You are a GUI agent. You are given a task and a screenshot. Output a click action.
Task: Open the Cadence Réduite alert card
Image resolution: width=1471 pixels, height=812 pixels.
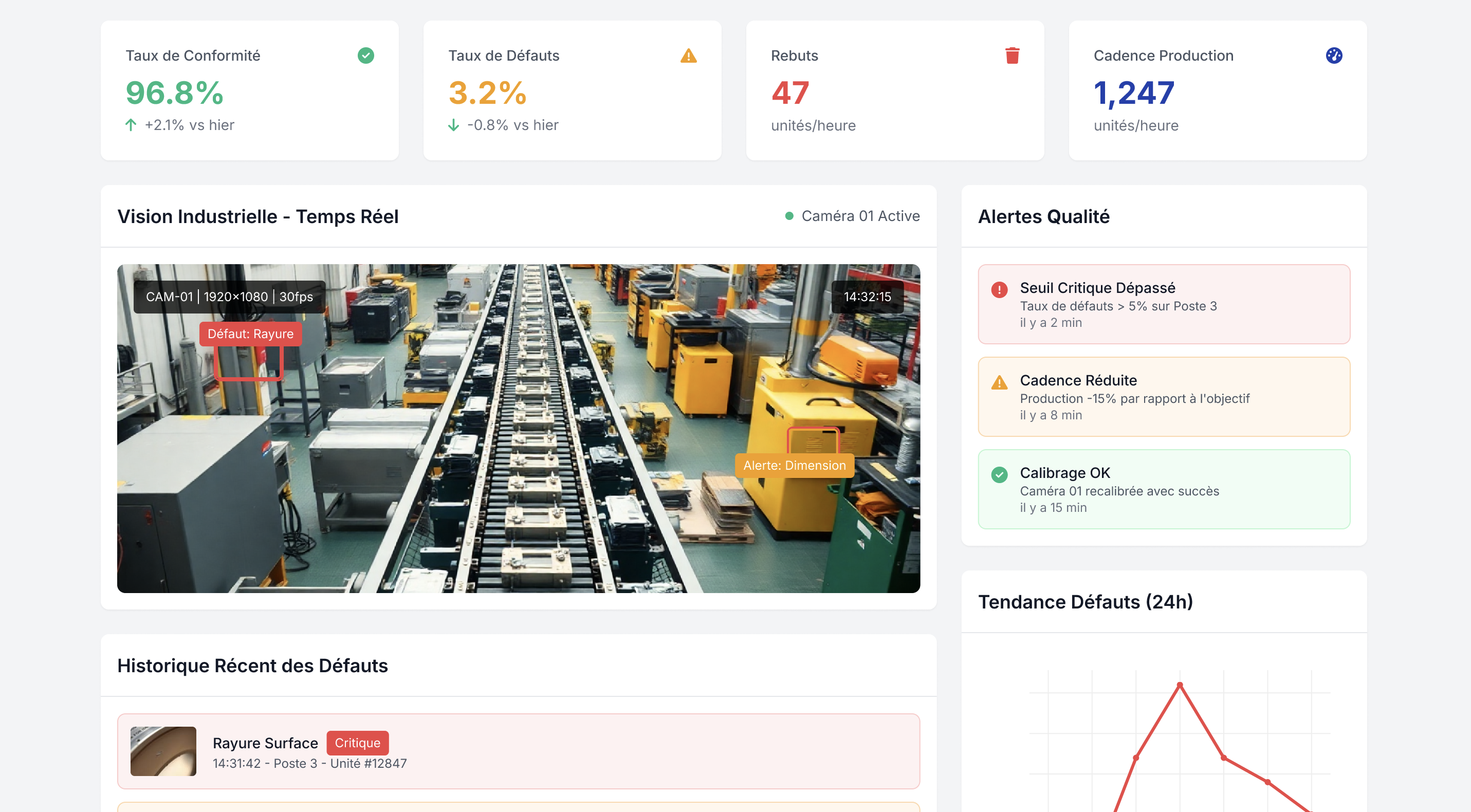[x=1163, y=396]
